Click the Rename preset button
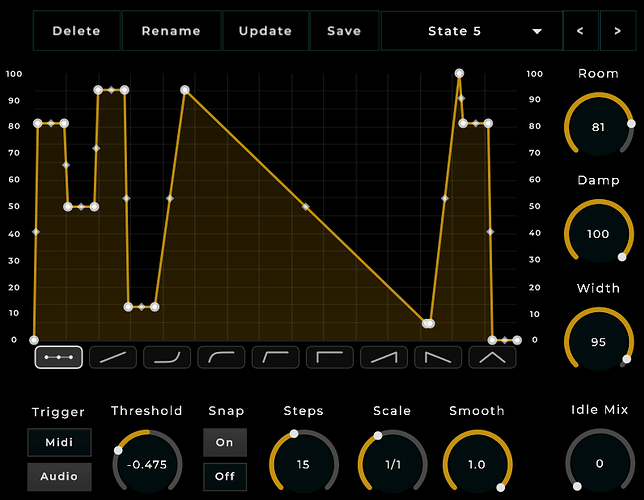This screenshot has height=500, width=644. click(171, 31)
